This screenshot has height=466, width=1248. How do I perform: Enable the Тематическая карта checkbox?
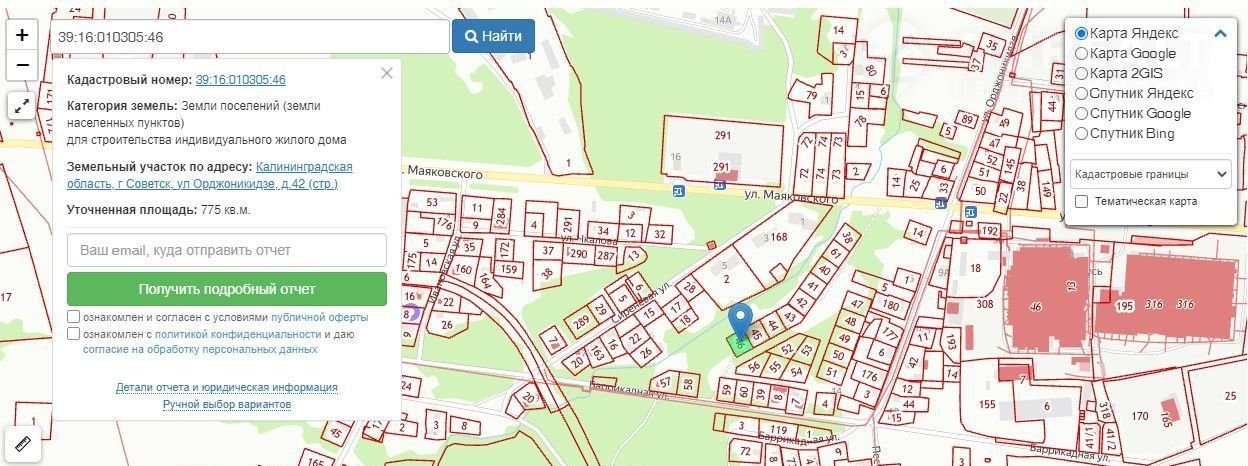1081,201
